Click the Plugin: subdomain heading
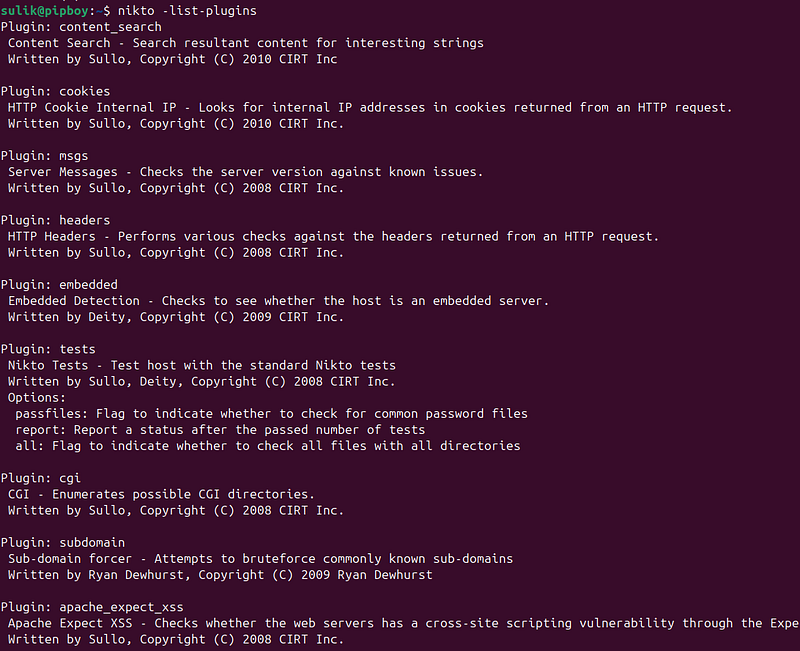The height and width of the screenshot is (651, 800). 63,542
